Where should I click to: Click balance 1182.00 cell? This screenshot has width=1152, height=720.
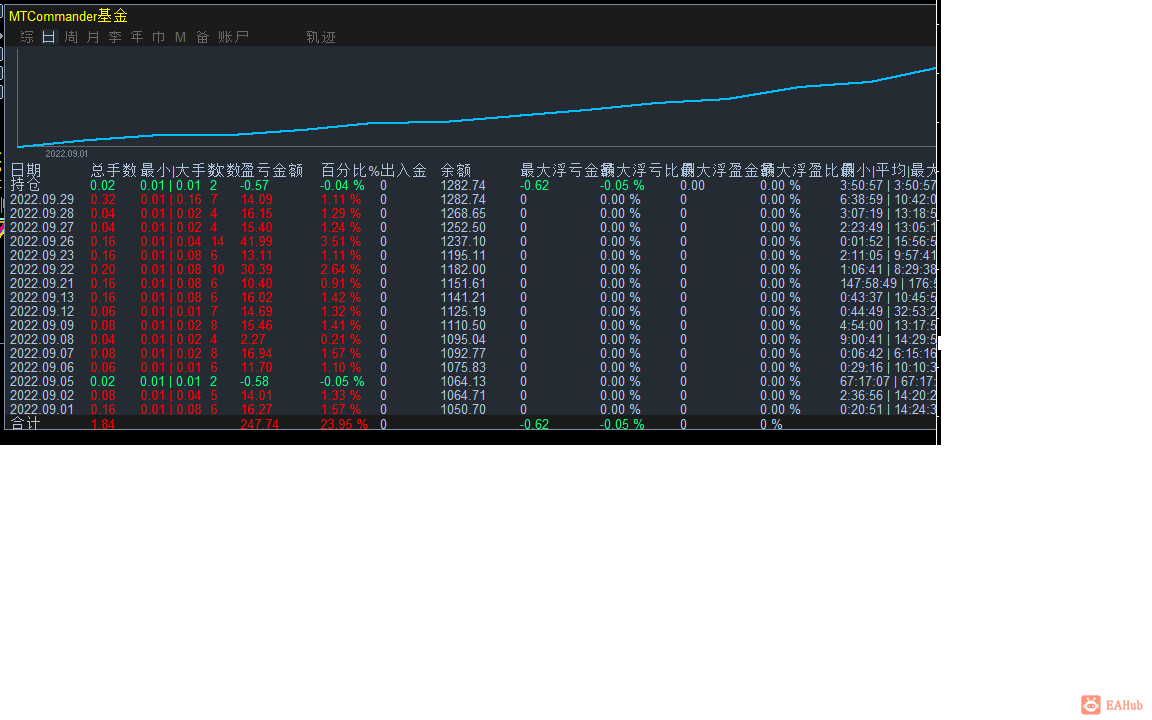click(x=463, y=269)
